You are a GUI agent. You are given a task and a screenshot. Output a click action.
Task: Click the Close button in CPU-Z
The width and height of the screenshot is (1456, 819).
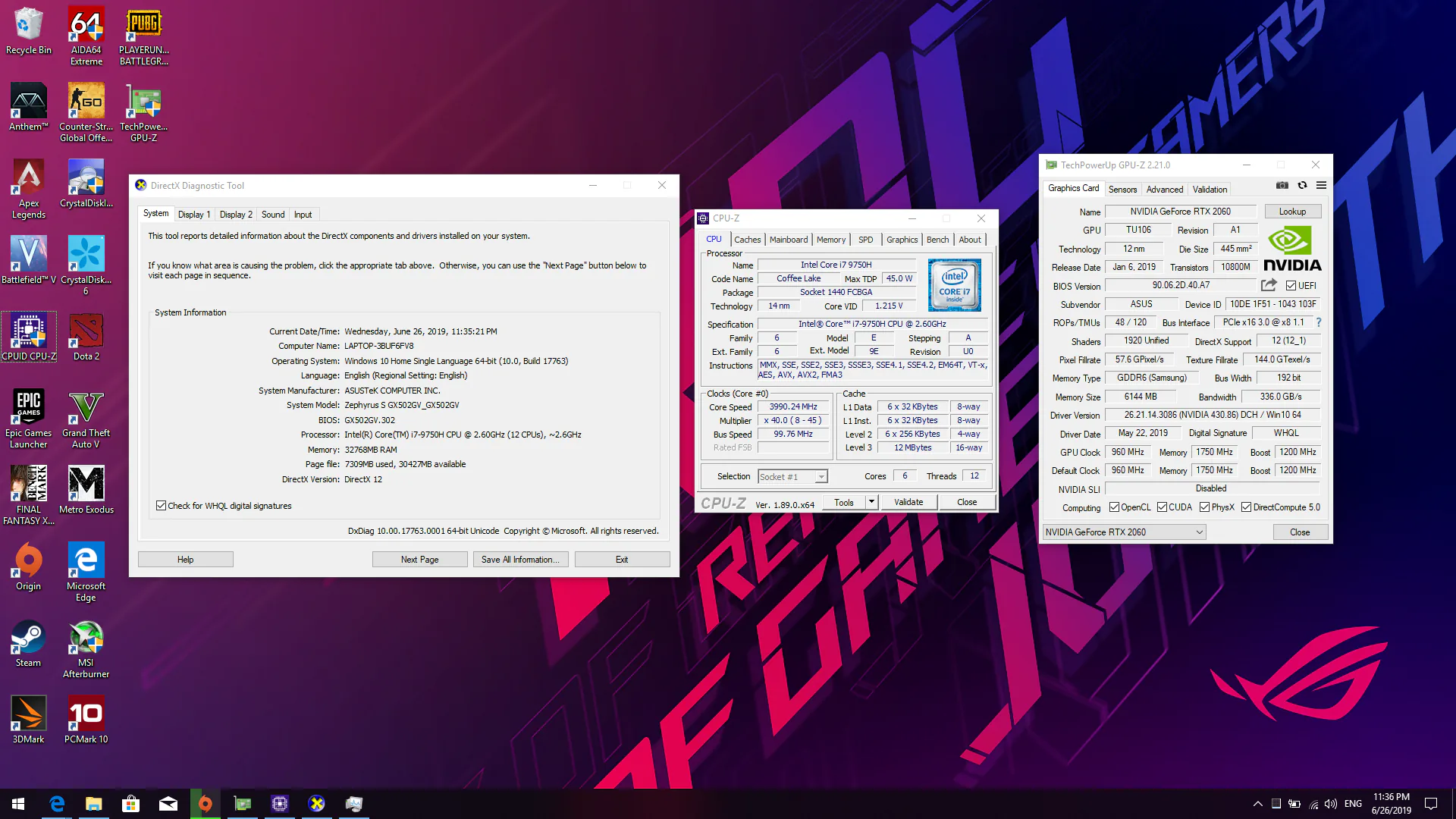pos(967,502)
